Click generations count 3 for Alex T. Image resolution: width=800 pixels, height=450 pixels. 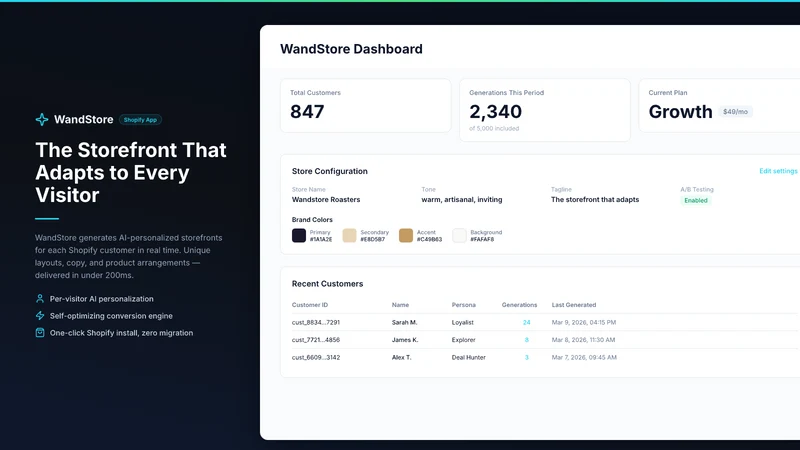[x=527, y=358]
